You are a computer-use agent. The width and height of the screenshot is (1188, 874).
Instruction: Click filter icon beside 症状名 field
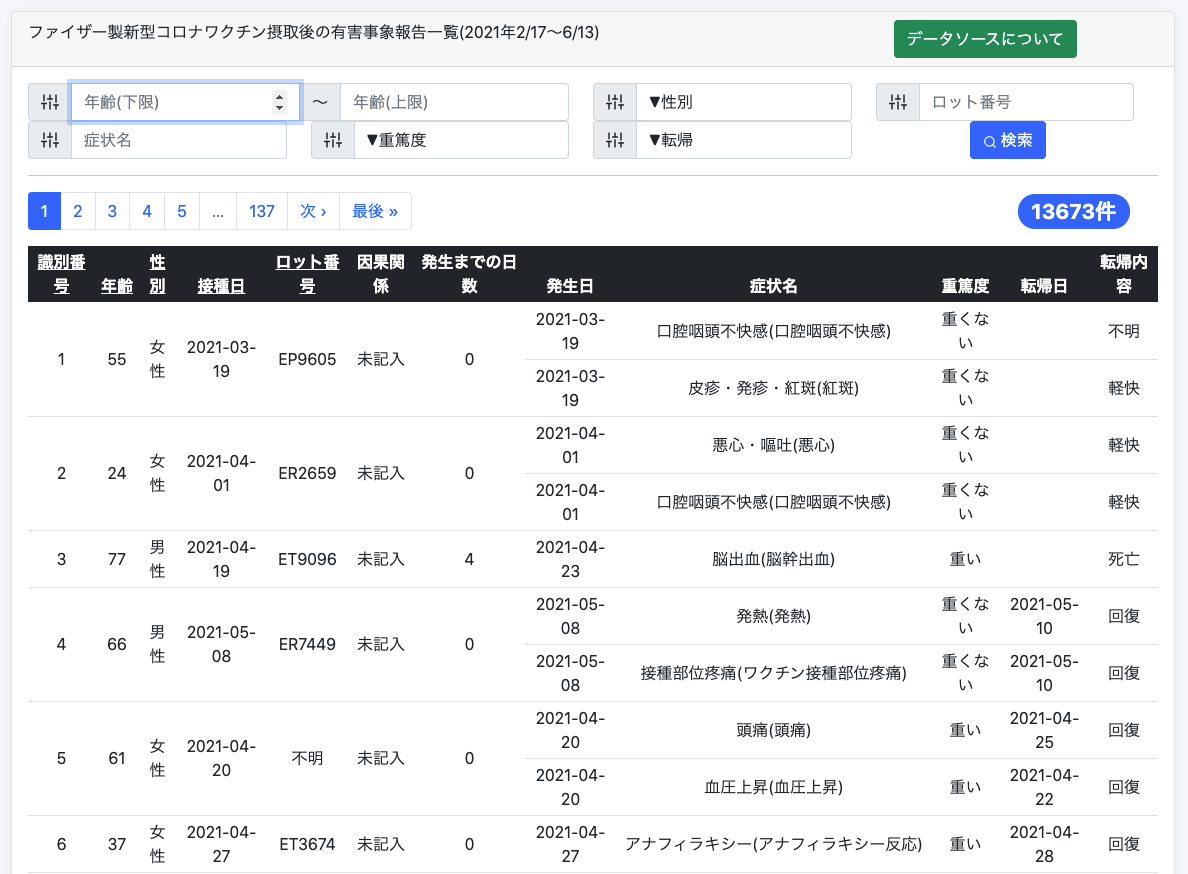[50, 141]
